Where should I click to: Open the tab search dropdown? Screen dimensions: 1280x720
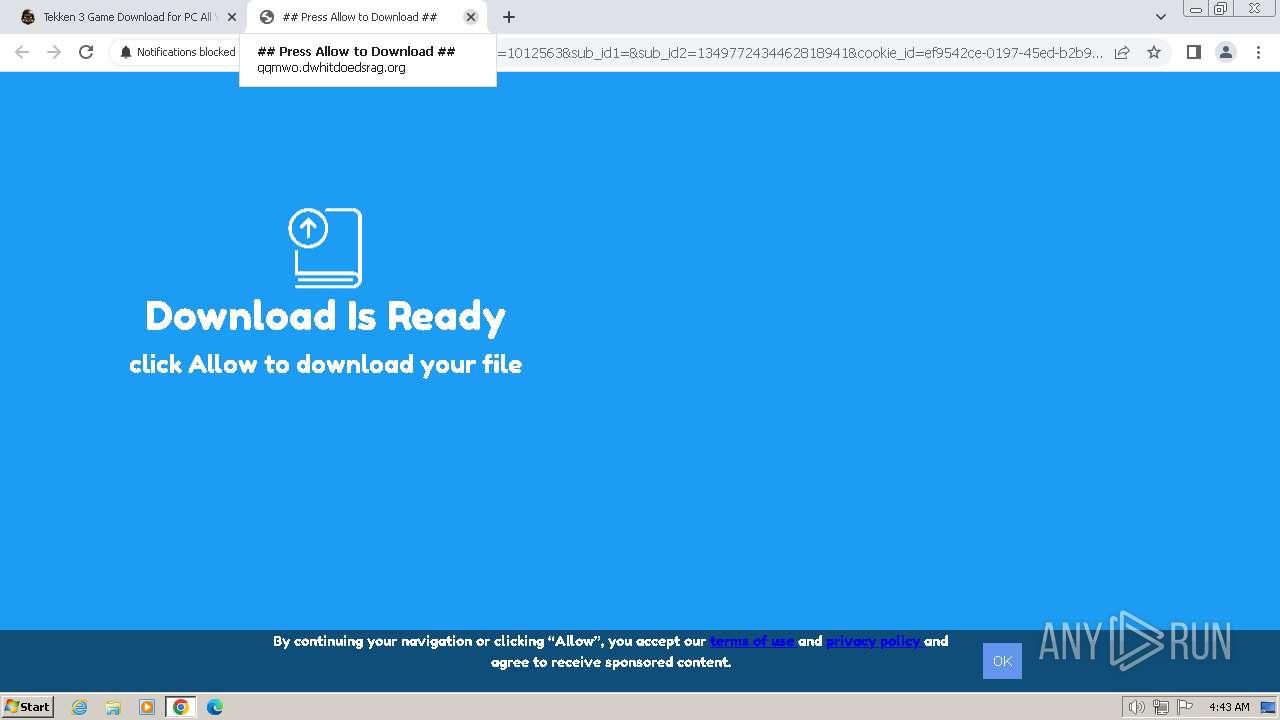[x=1161, y=17]
